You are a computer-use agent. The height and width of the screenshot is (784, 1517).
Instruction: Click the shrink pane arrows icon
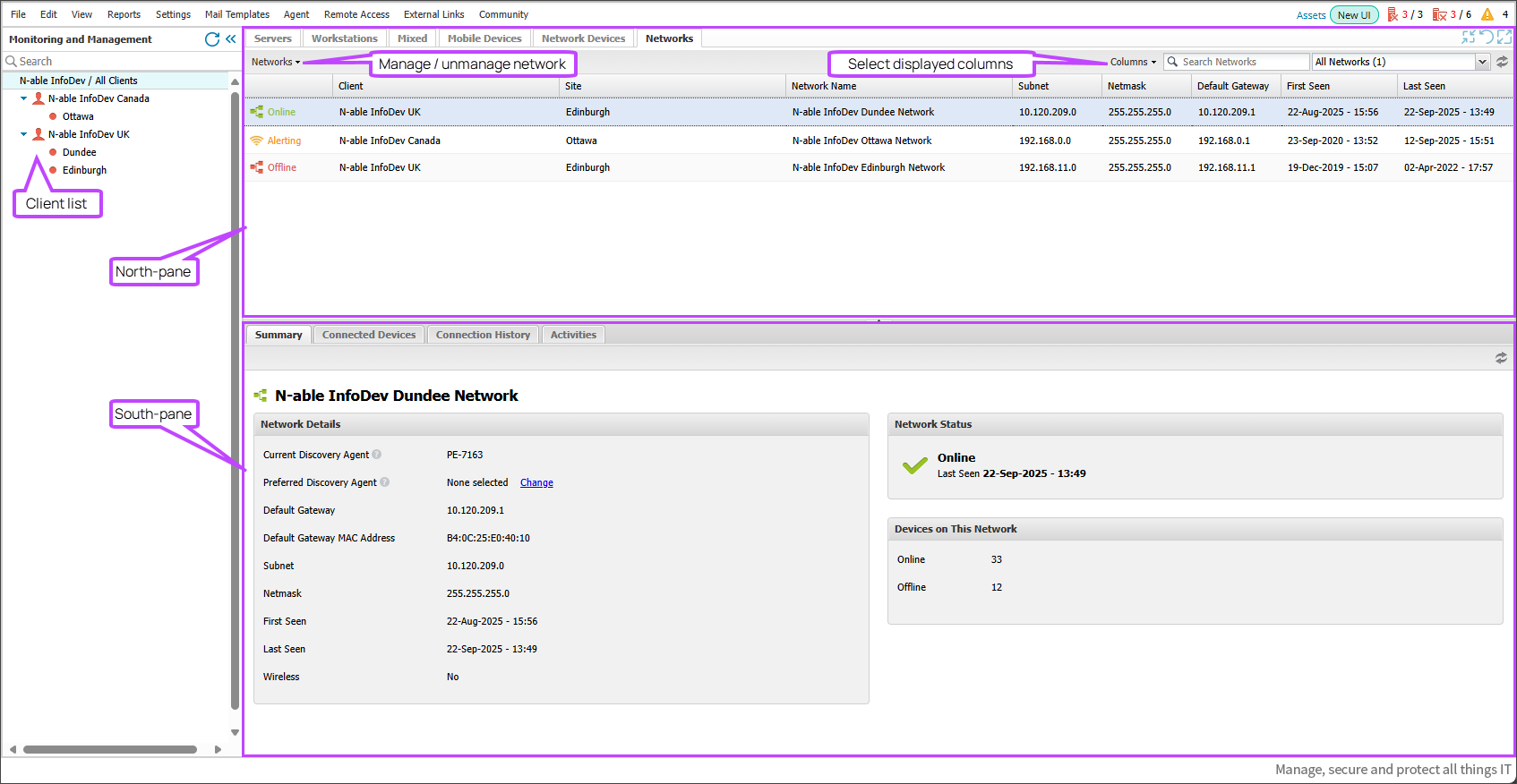coord(1469,37)
